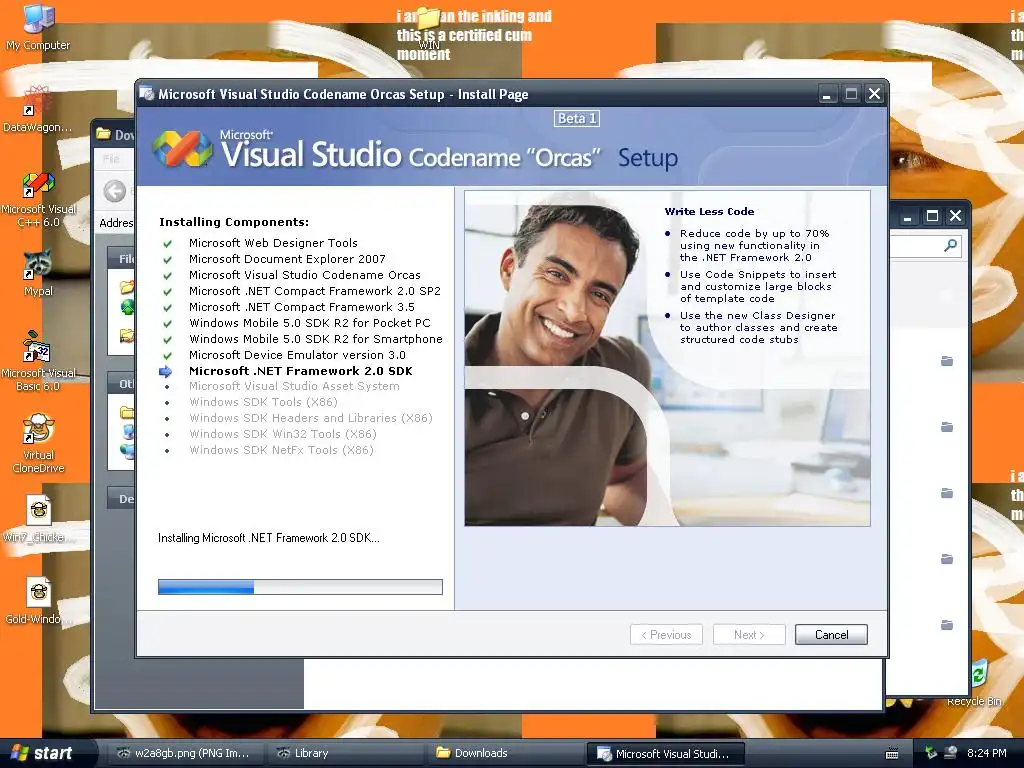Click the Back arrow in the Downloads window
The width and height of the screenshot is (1024, 768).
pos(115,191)
